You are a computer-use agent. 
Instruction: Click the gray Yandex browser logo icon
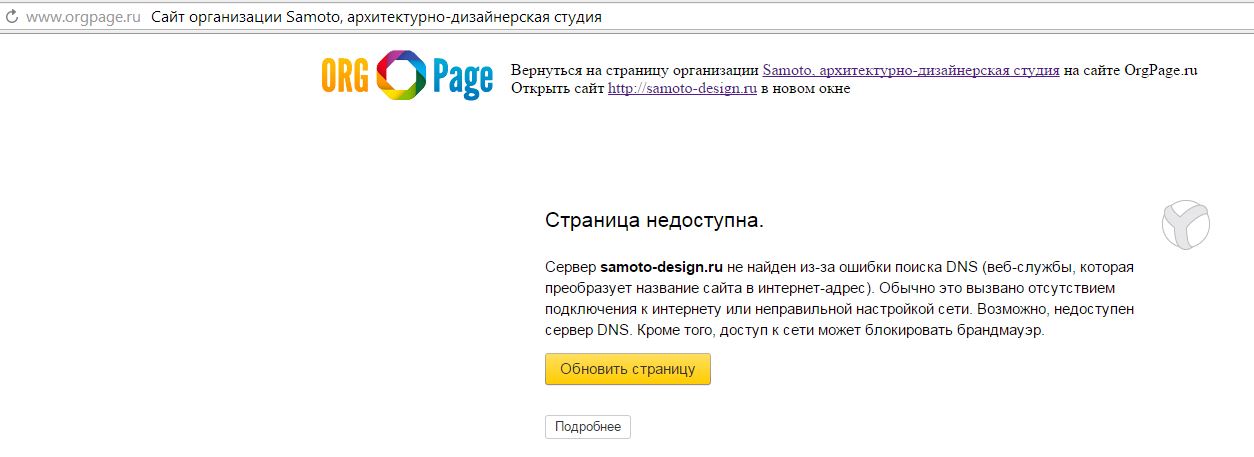[x=1185, y=223]
